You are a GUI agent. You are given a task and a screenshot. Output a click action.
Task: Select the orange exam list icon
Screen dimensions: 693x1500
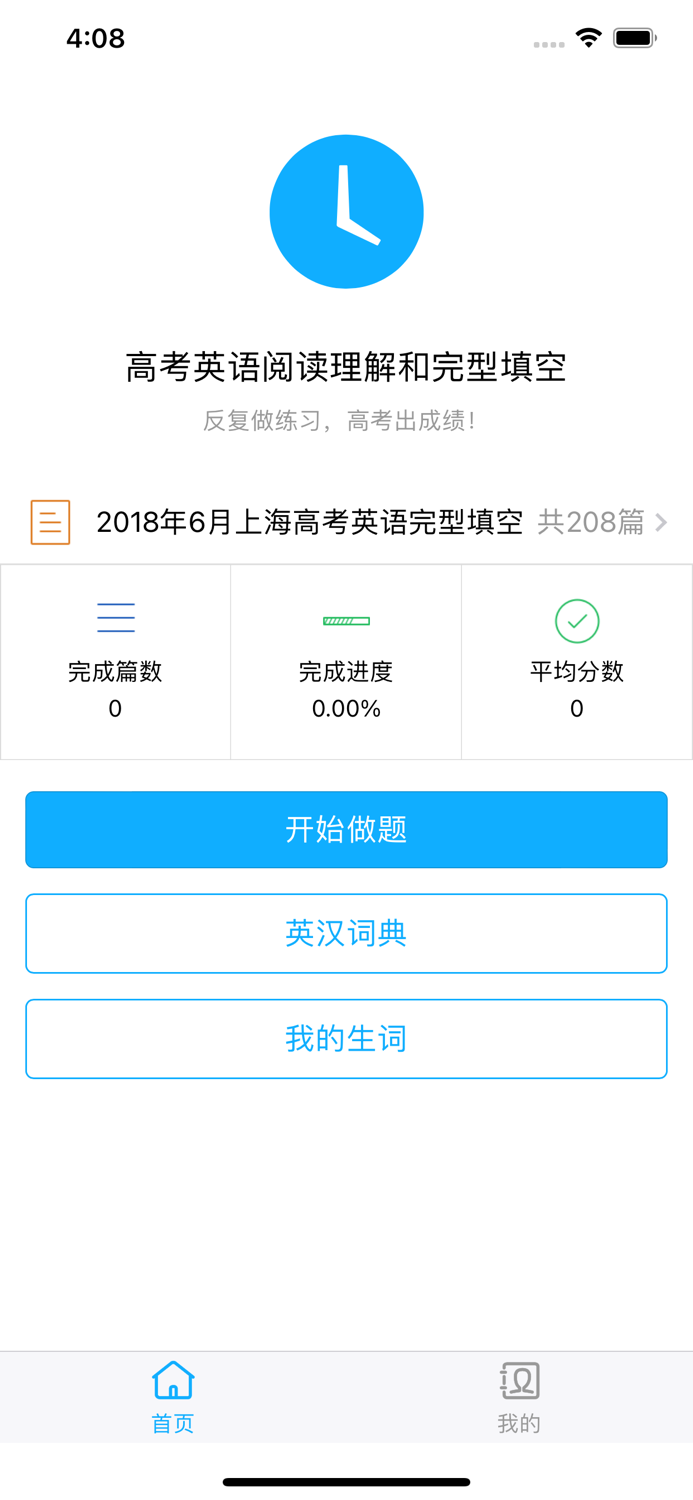(x=50, y=522)
